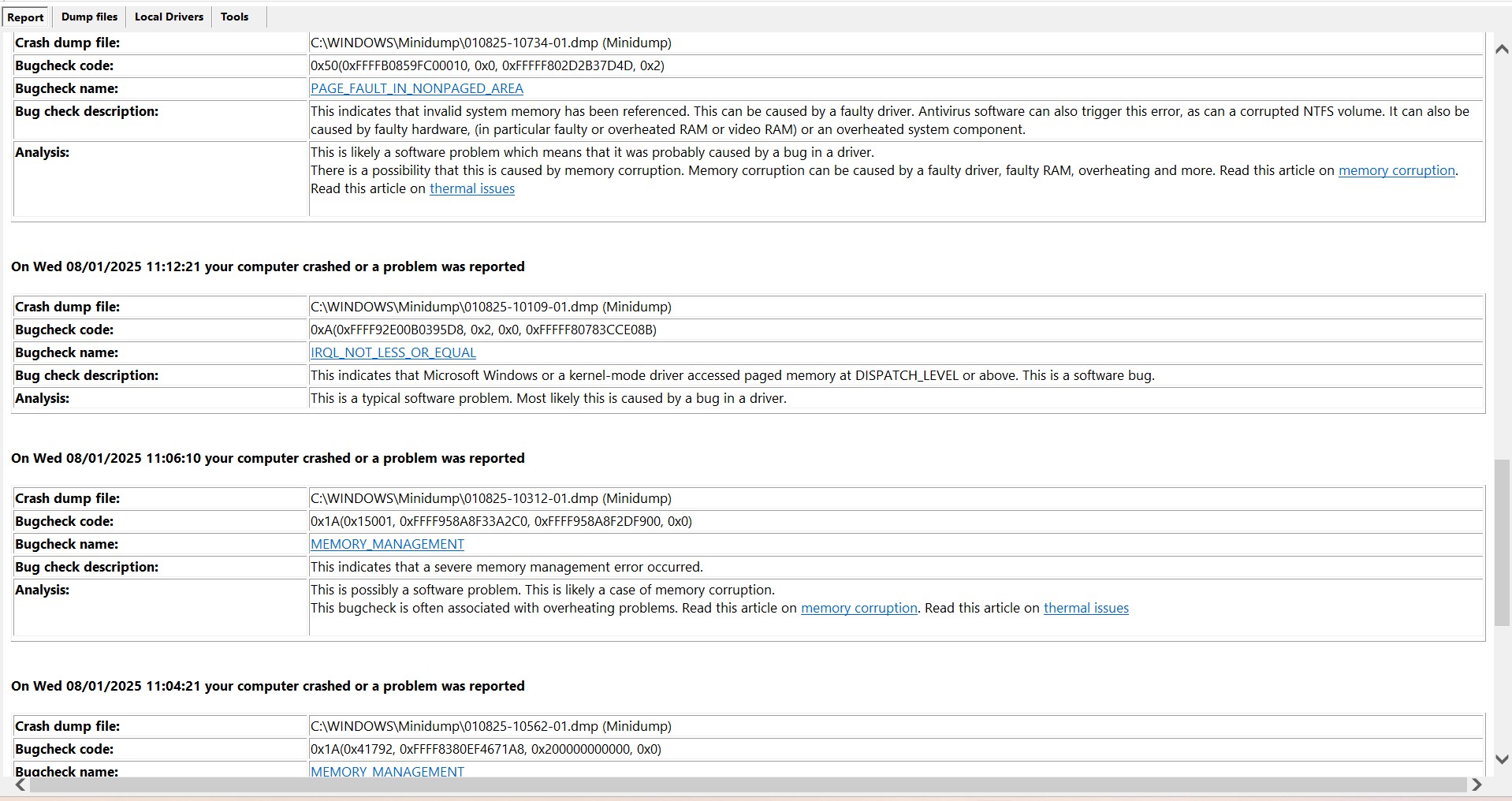Click the horizontal scrollbar thumb
The width and height of the screenshot is (1512, 801).
741,784
